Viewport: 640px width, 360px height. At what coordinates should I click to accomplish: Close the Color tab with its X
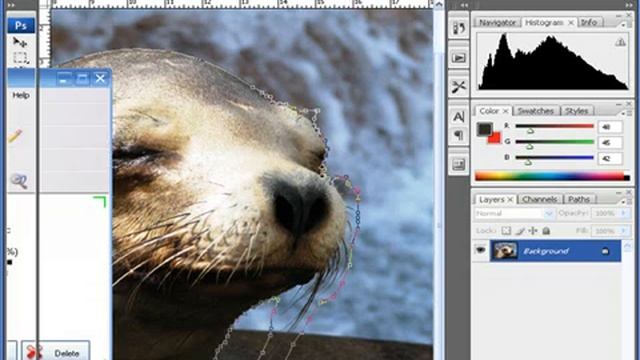(505, 111)
